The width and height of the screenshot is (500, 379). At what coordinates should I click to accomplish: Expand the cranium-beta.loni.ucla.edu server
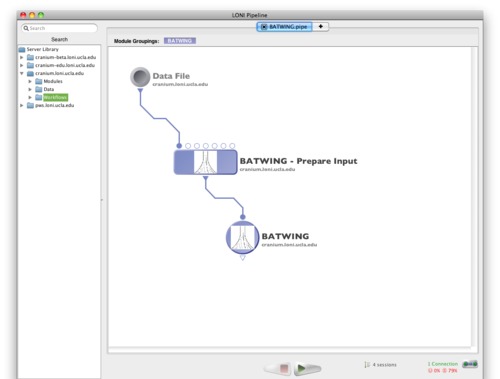[22, 57]
